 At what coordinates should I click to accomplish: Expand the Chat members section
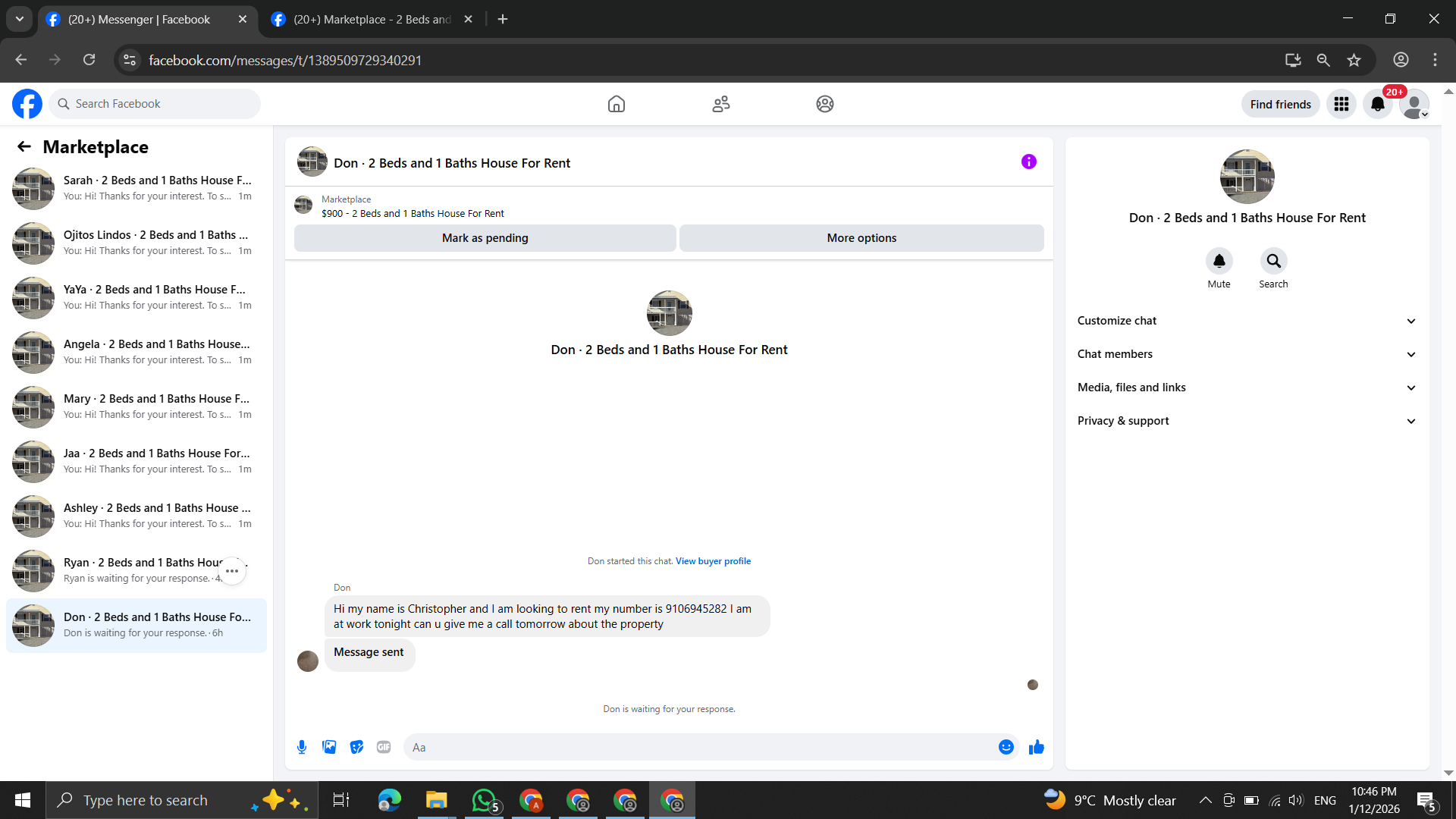1247,354
